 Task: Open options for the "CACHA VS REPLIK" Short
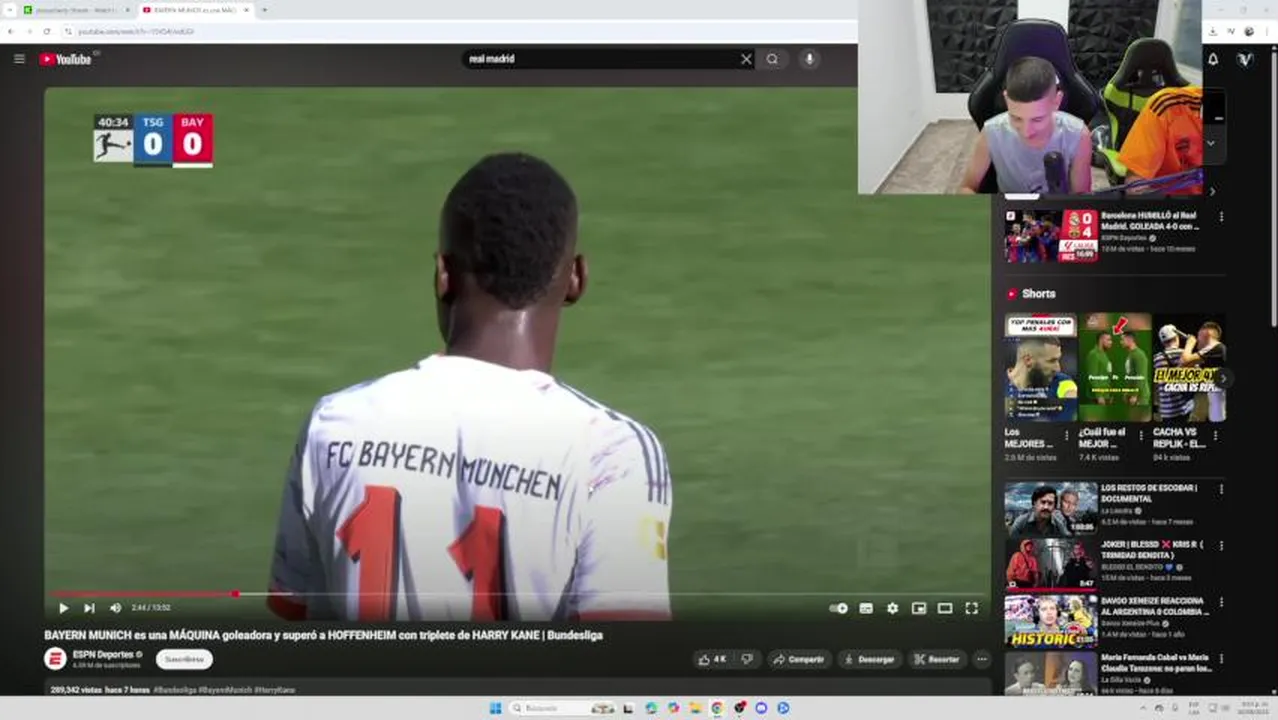pos(1216,436)
